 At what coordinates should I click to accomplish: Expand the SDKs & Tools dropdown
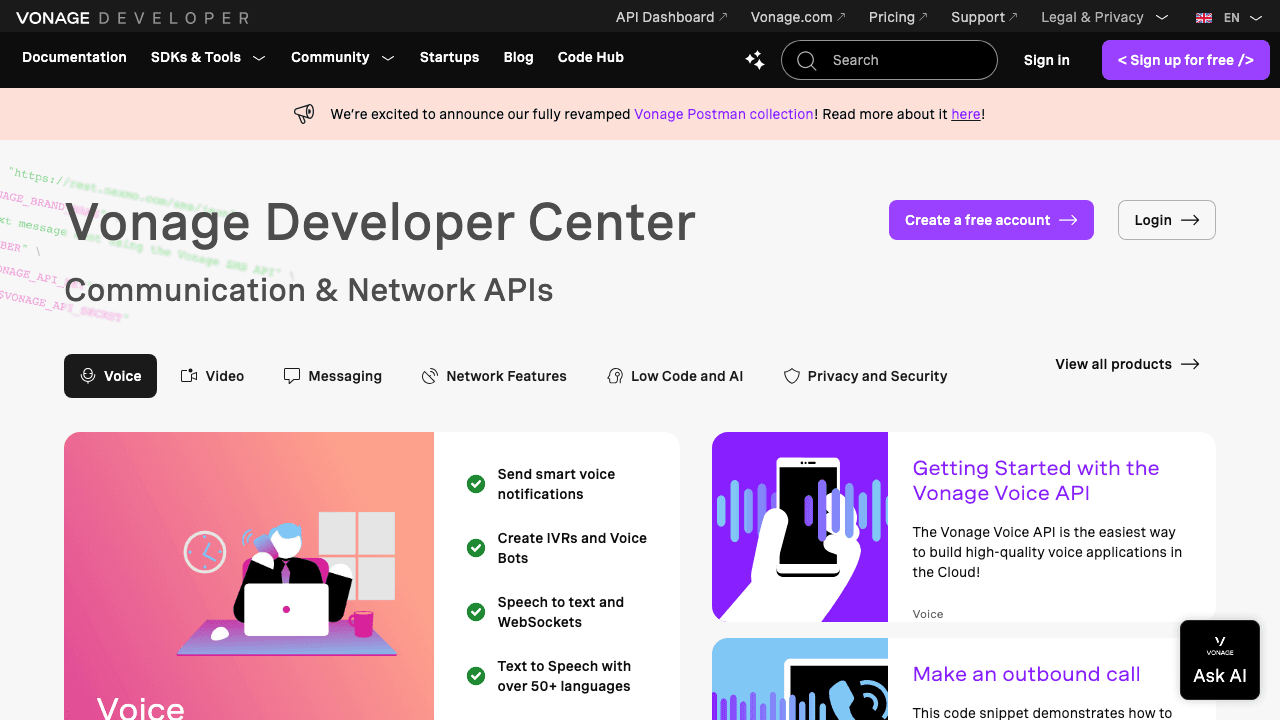[207, 57]
